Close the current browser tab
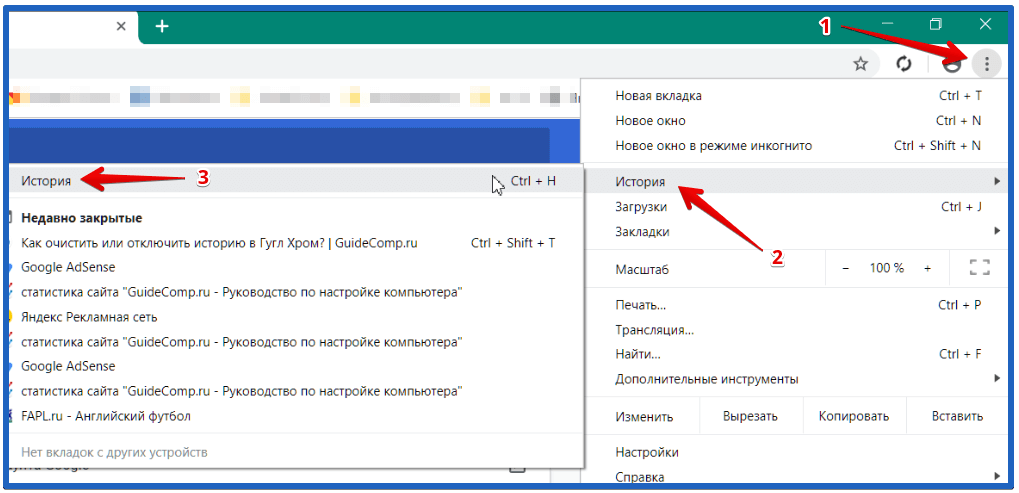The image size is (1019, 493). (x=121, y=27)
